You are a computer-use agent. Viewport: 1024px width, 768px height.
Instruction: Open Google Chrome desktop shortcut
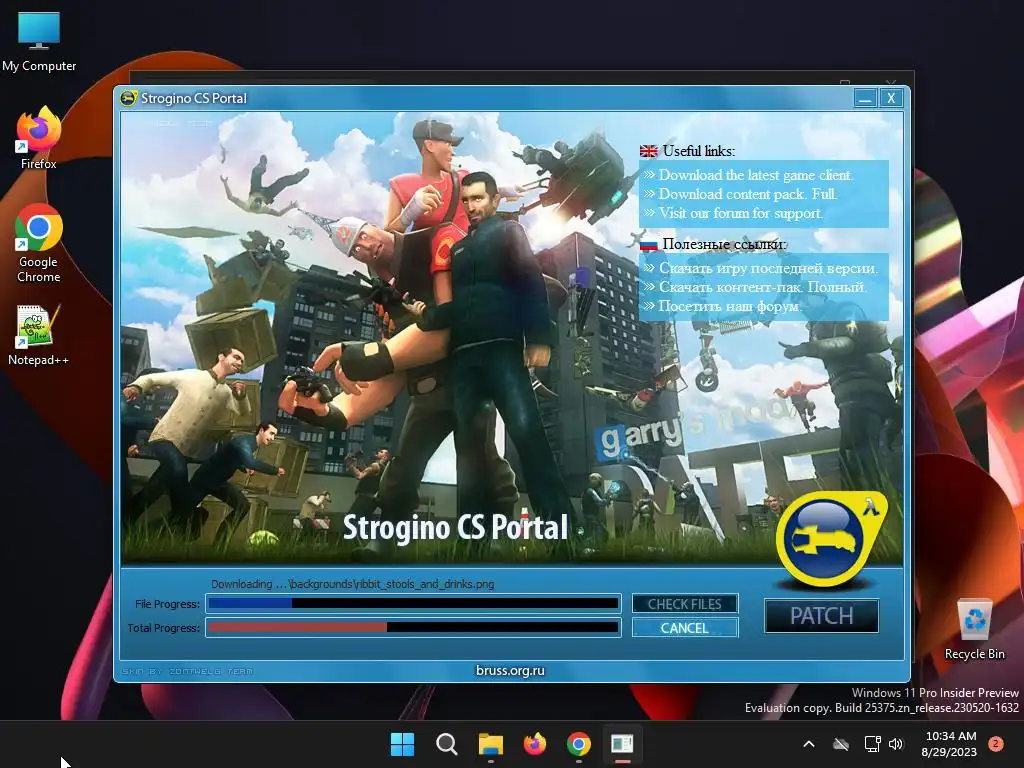coord(39,243)
